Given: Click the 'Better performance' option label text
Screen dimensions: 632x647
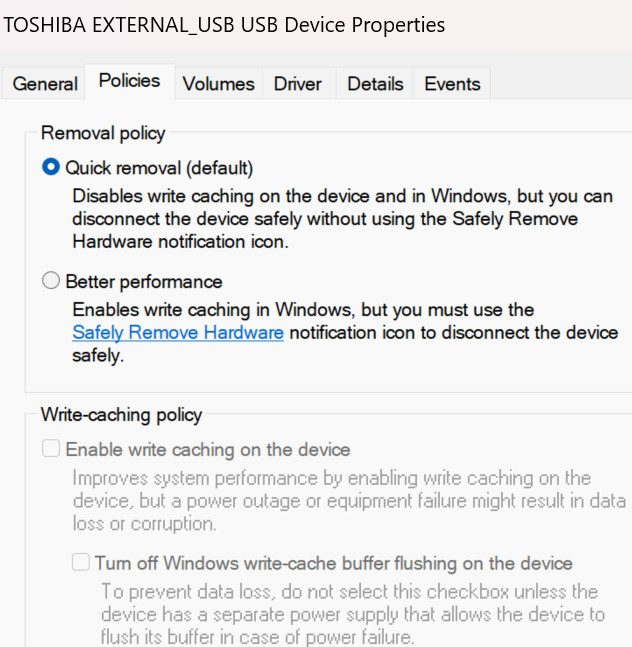Looking at the screenshot, I should click(144, 281).
